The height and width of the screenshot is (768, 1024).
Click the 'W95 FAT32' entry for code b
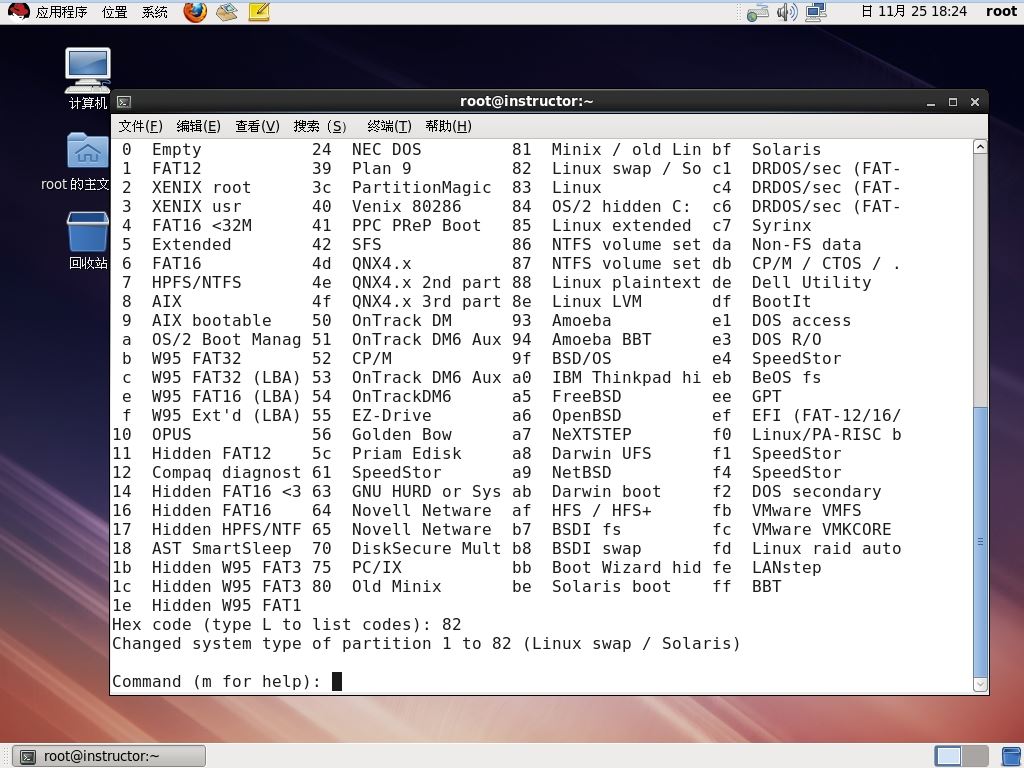point(197,358)
